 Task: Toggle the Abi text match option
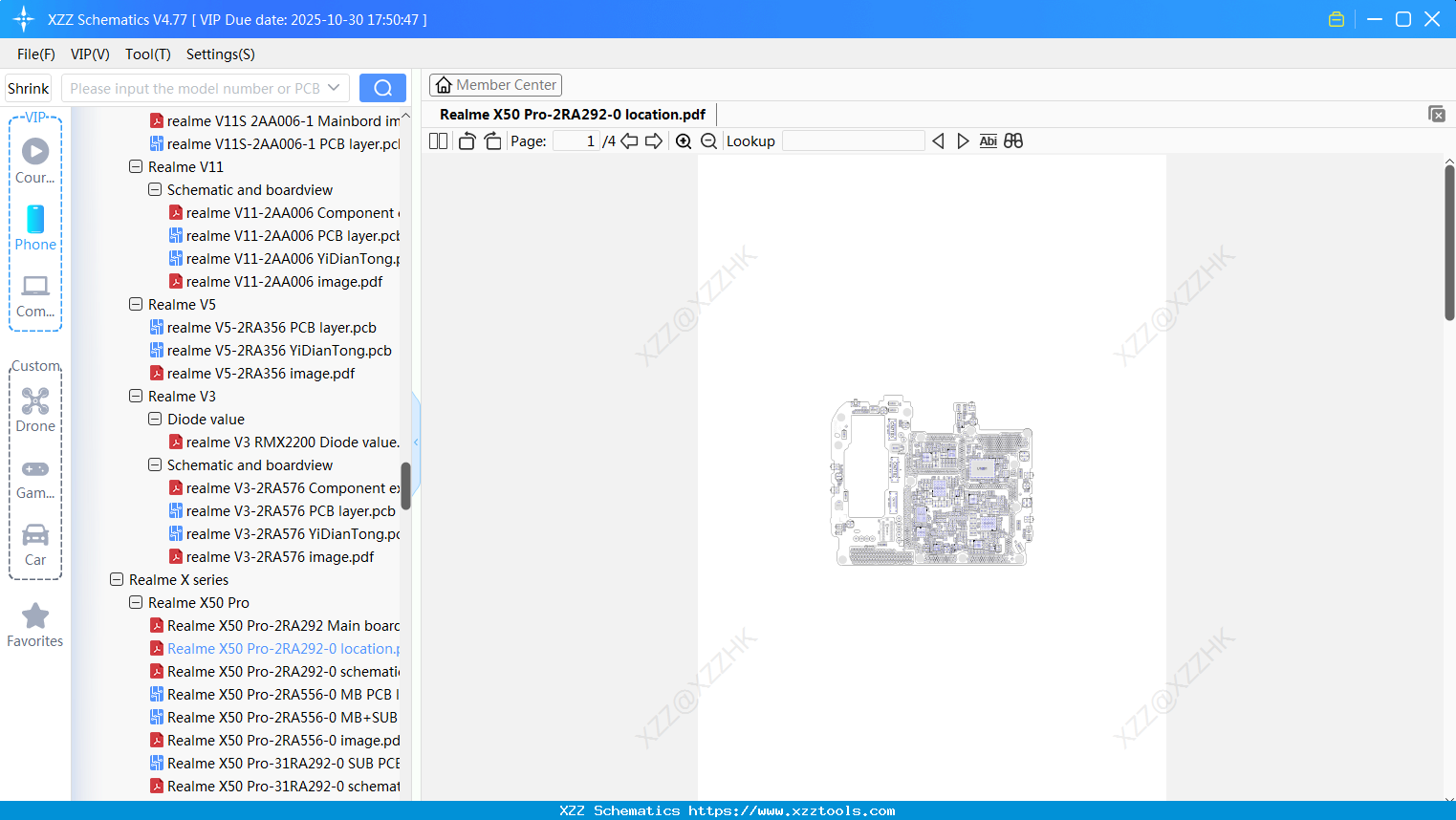pos(988,140)
